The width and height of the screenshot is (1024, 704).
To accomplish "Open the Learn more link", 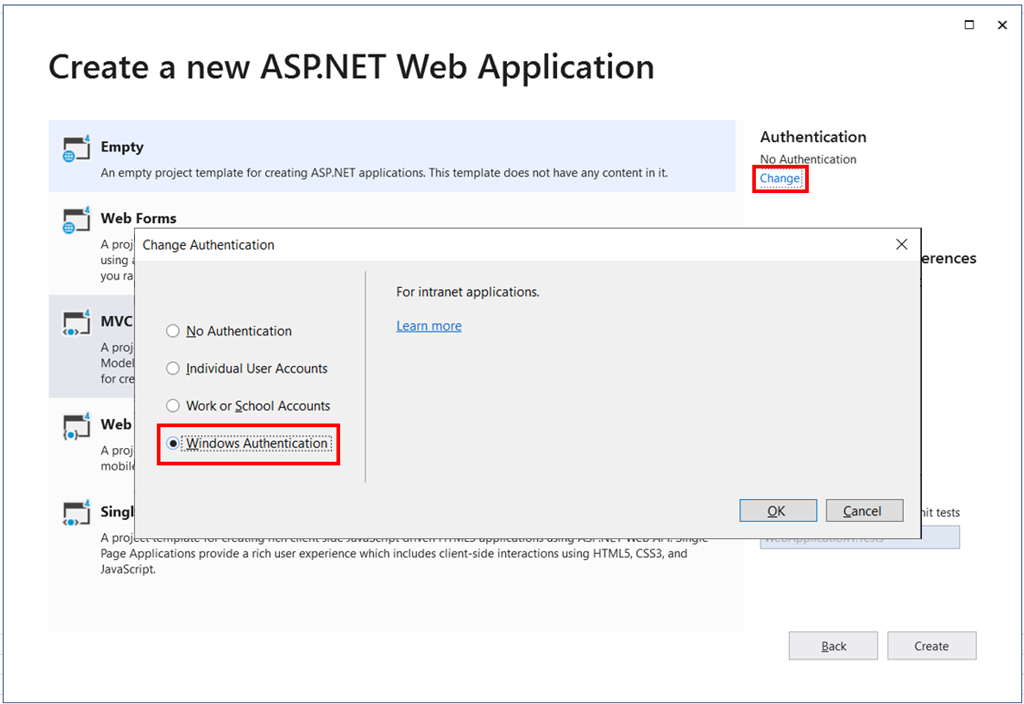I will [x=429, y=326].
